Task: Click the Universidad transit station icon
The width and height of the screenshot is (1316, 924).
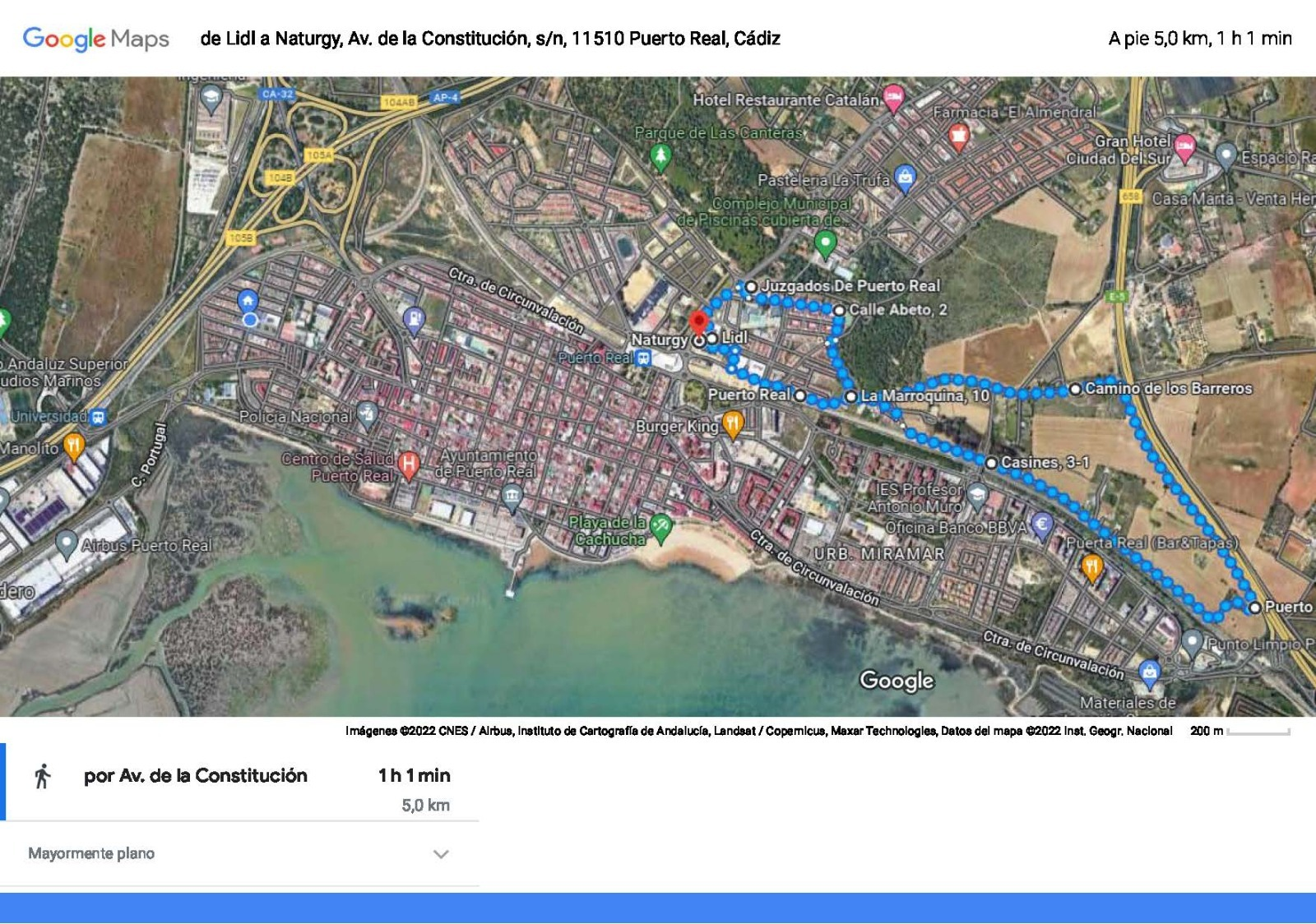Action: click(x=99, y=417)
